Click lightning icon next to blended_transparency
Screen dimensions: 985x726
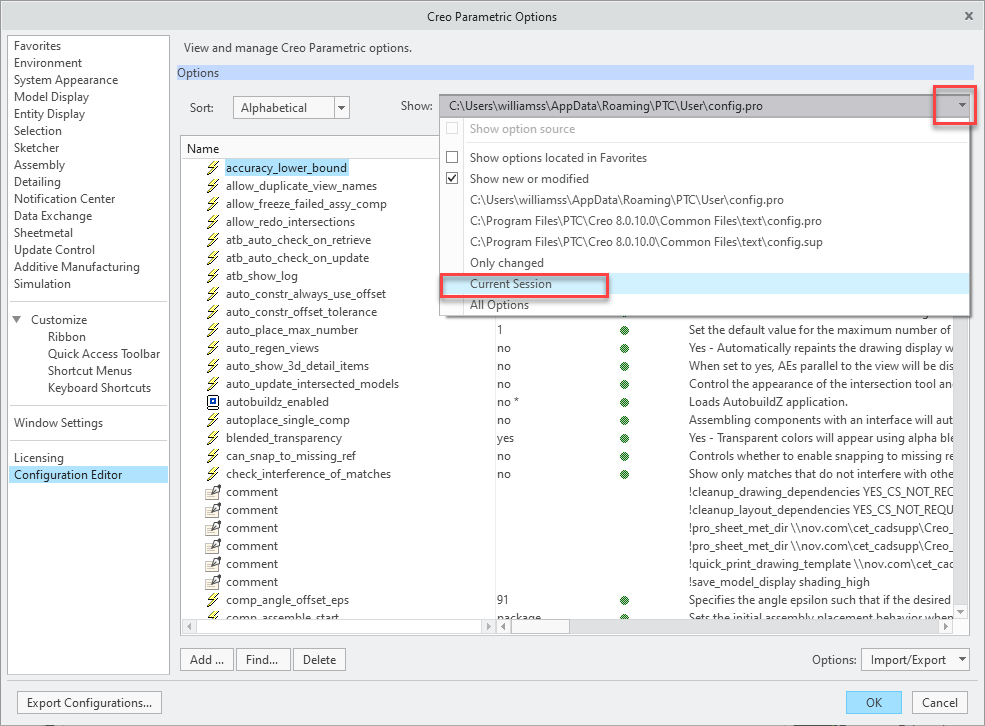(x=212, y=438)
